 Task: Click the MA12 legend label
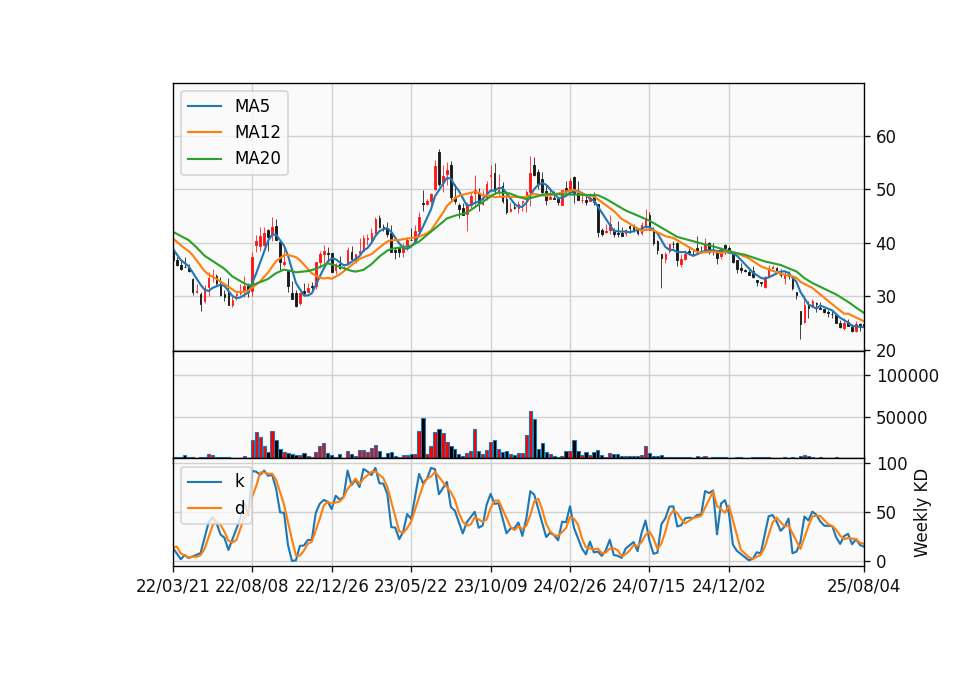[257, 132]
